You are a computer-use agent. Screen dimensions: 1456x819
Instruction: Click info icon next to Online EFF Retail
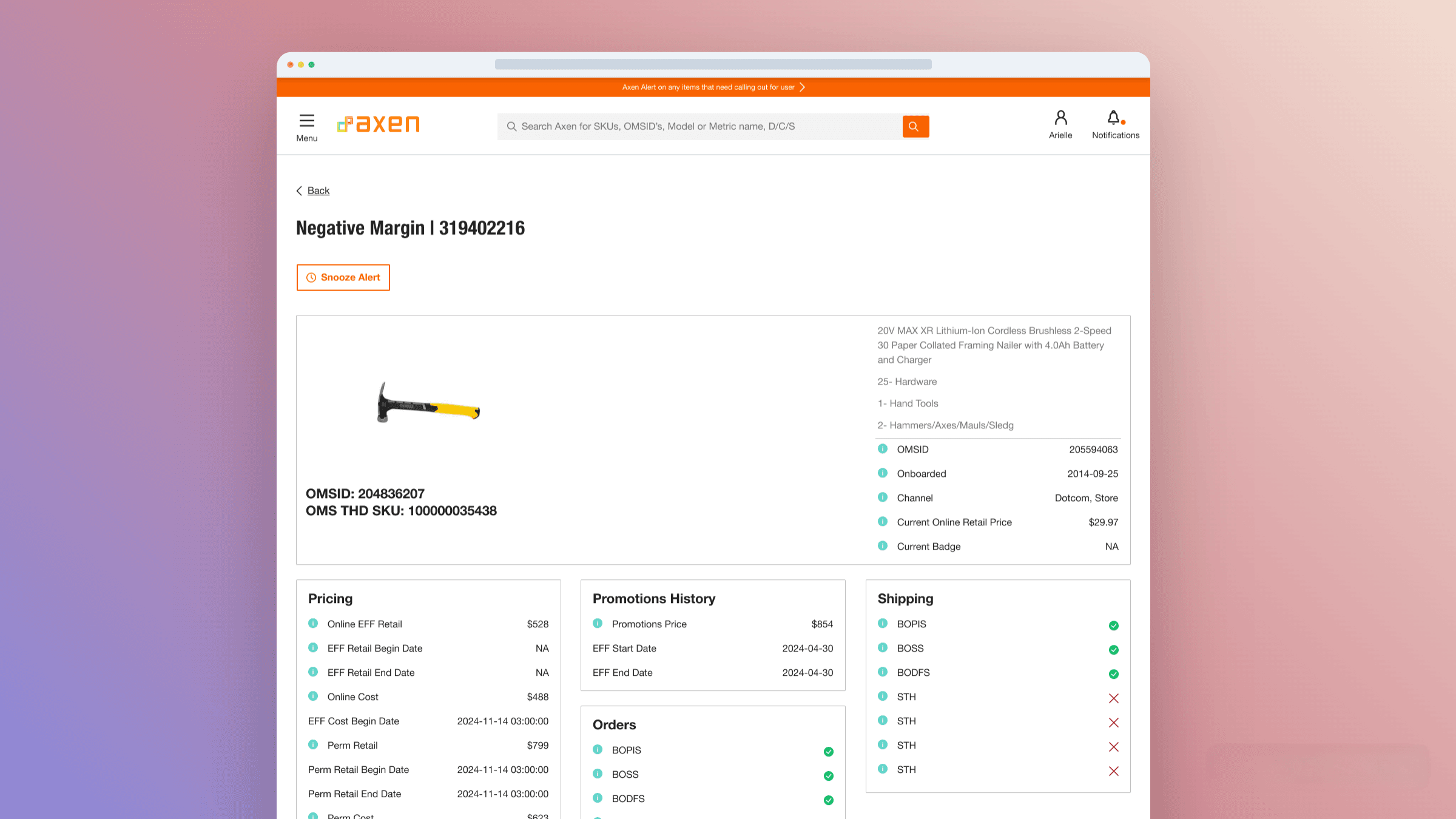coord(313,624)
